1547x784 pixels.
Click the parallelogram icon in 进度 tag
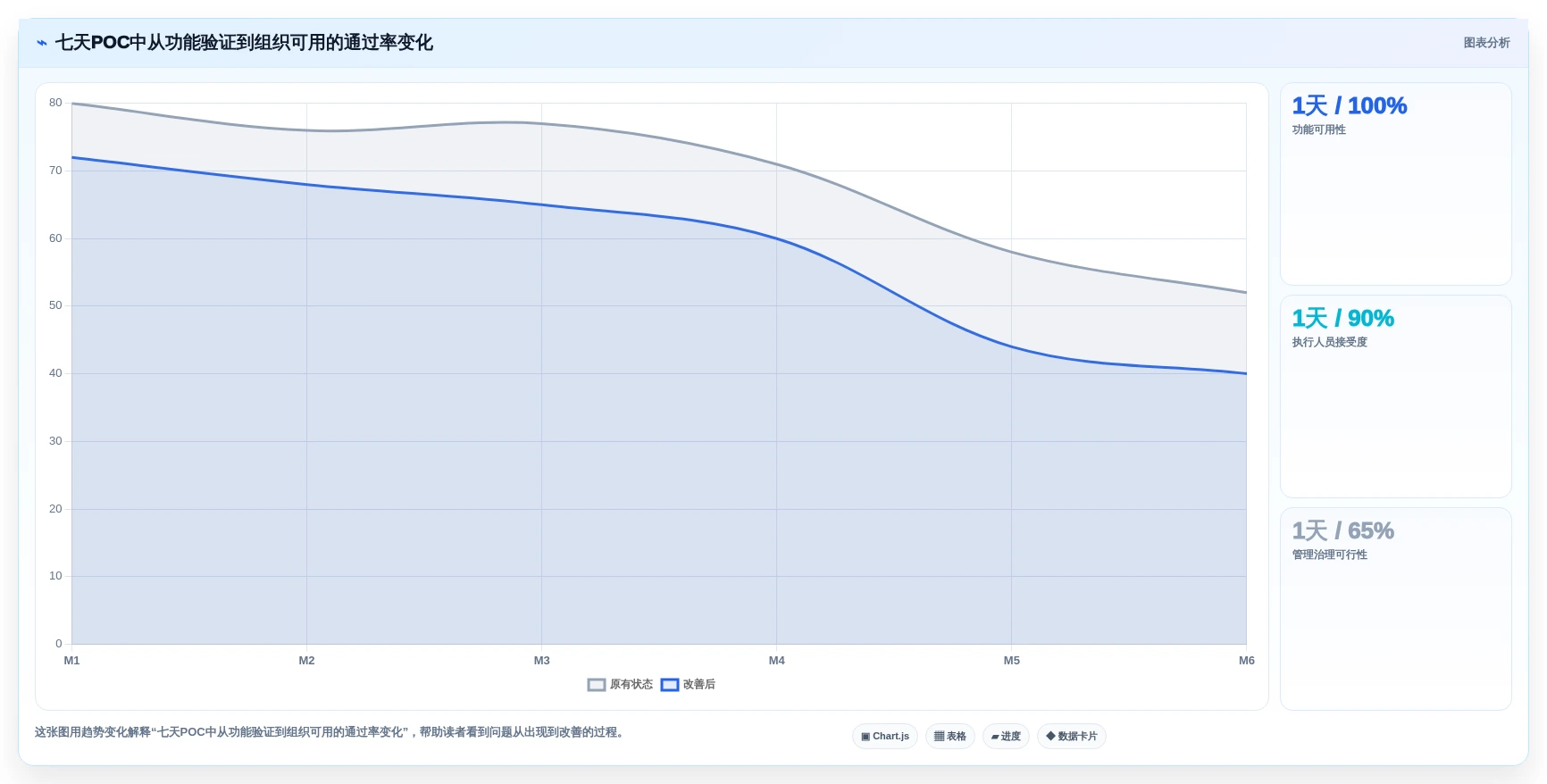point(995,737)
